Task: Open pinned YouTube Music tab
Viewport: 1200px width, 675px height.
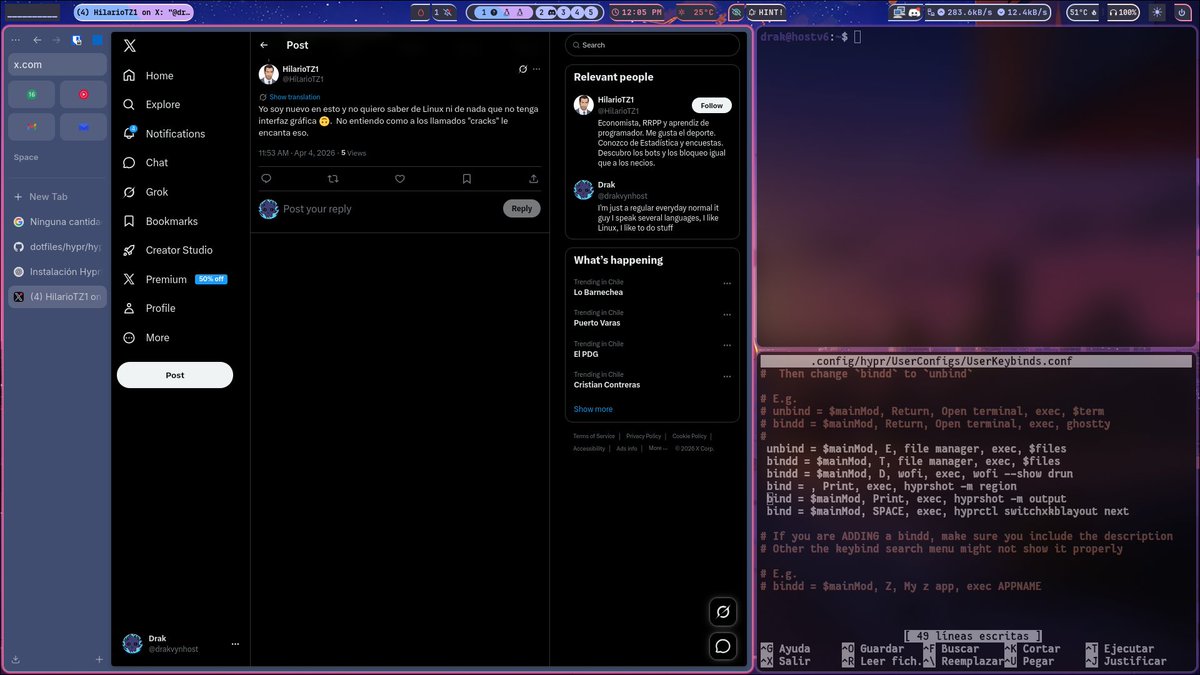Action: tap(83, 94)
